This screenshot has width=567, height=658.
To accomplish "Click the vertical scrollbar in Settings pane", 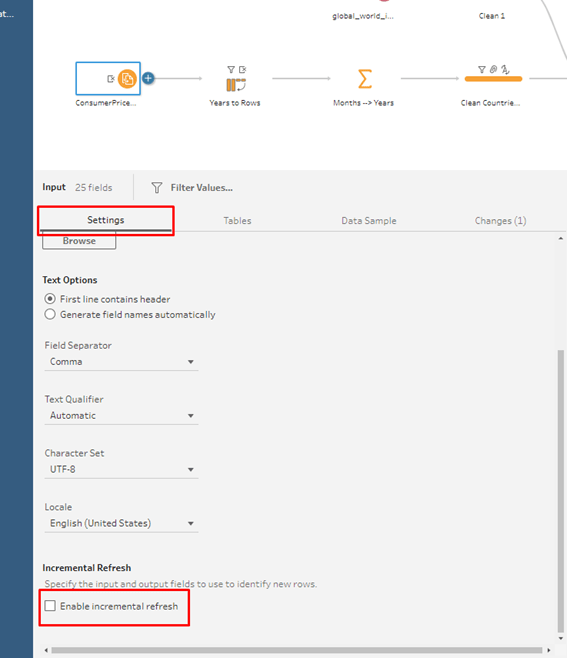I will 561,490.
